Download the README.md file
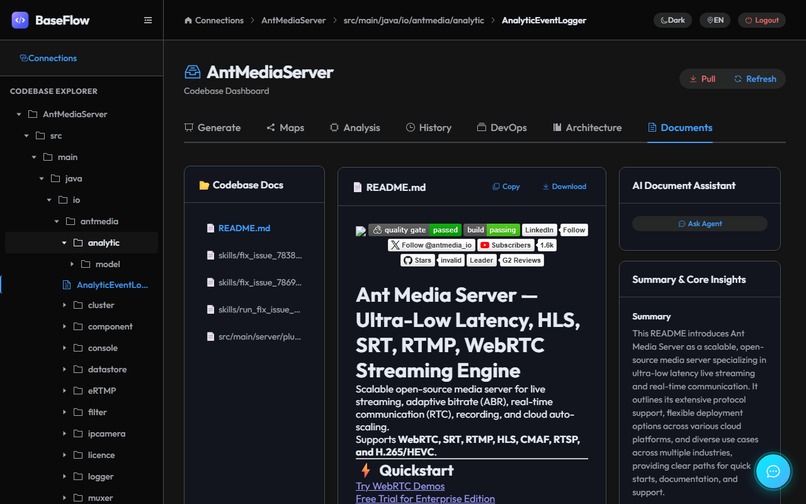806x504 pixels. 564,187
